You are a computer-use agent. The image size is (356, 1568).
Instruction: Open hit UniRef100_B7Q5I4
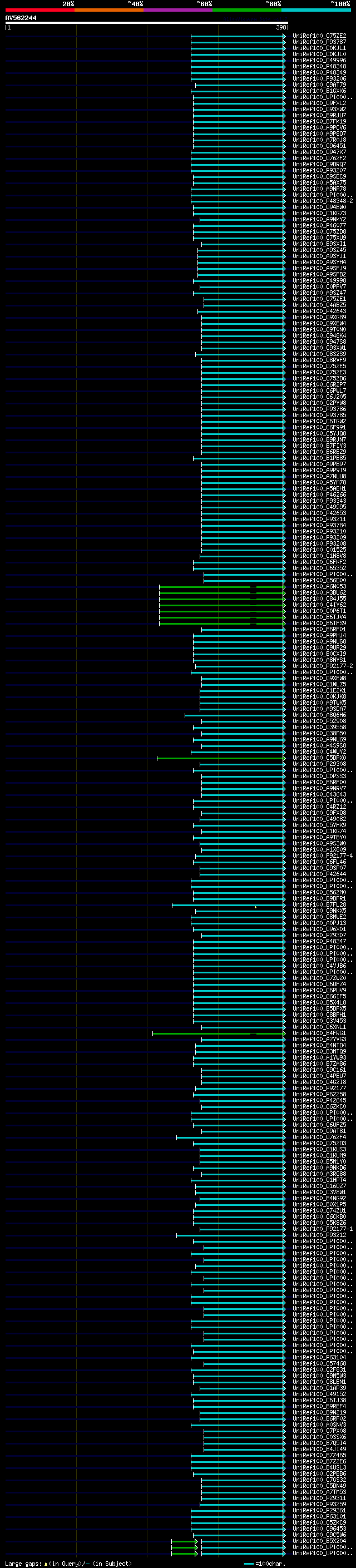[x=319, y=1443]
